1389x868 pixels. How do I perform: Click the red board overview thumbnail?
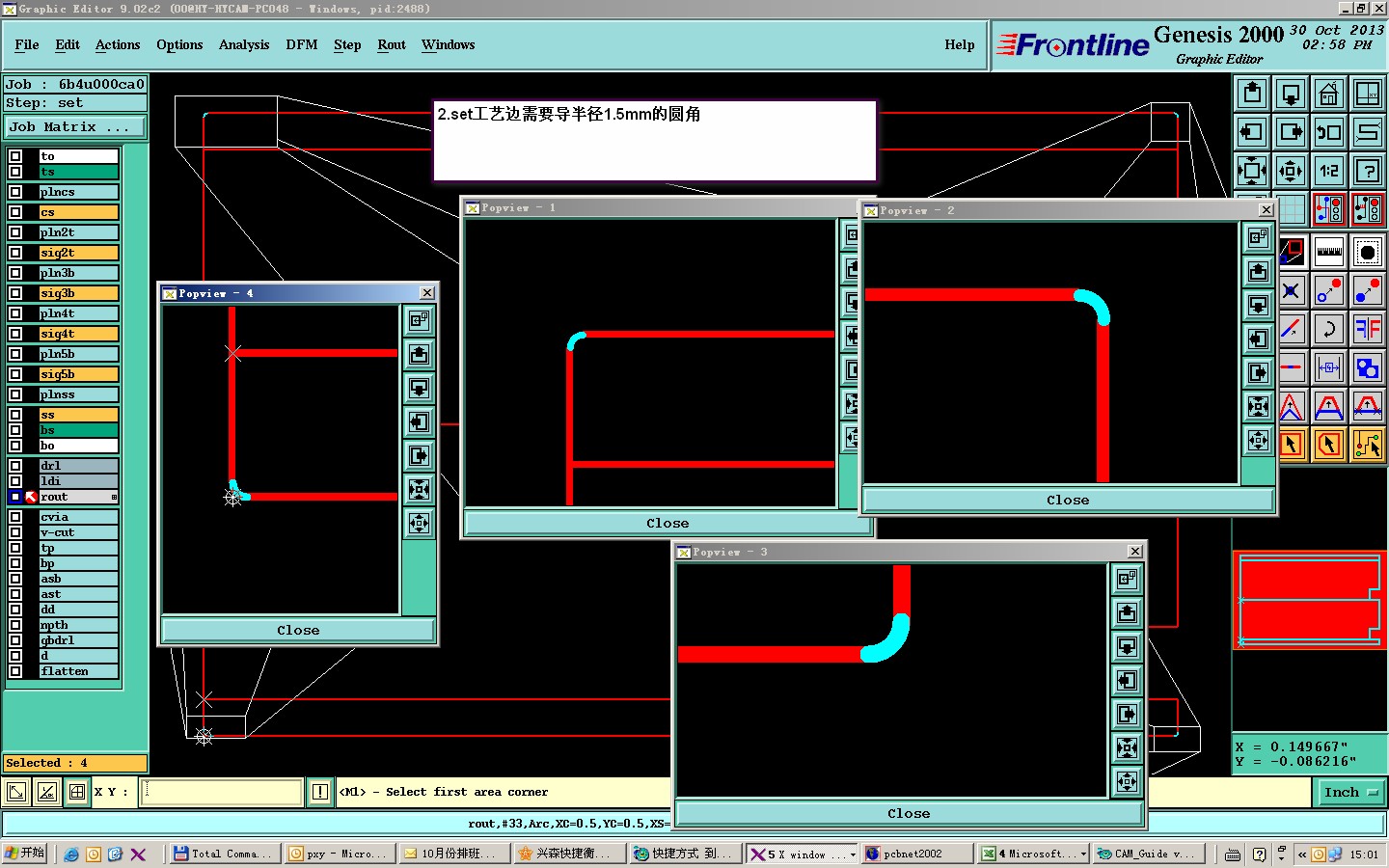click(x=1309, y=600)
